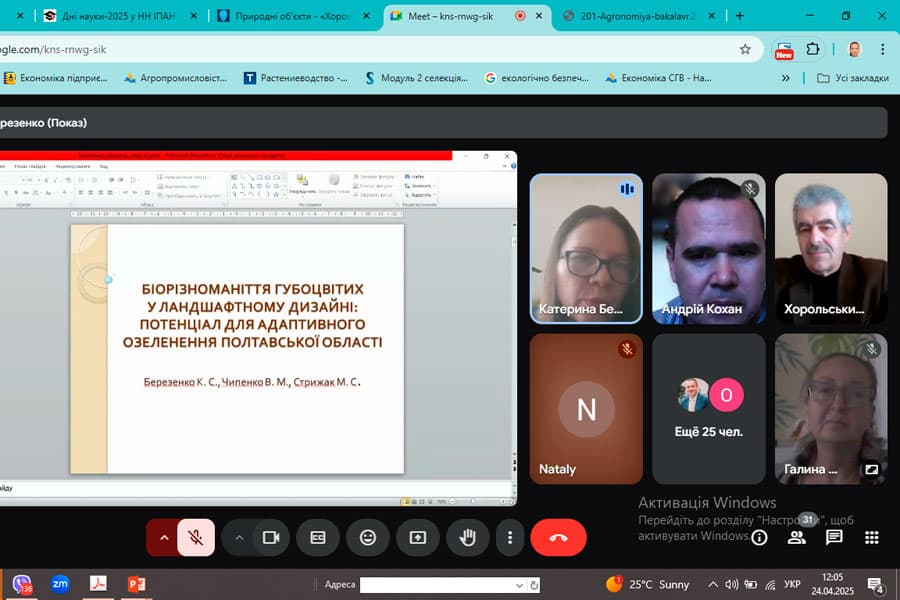Open activities grid icon

coord(871,537)
